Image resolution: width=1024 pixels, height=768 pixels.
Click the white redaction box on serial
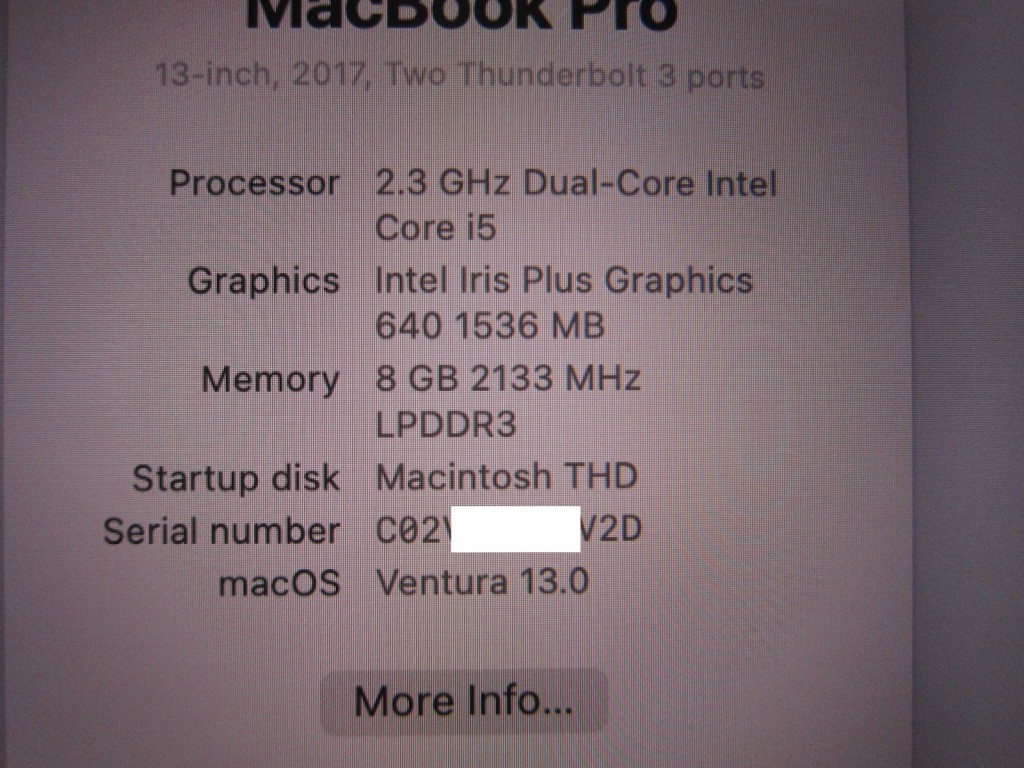point(515,529)
